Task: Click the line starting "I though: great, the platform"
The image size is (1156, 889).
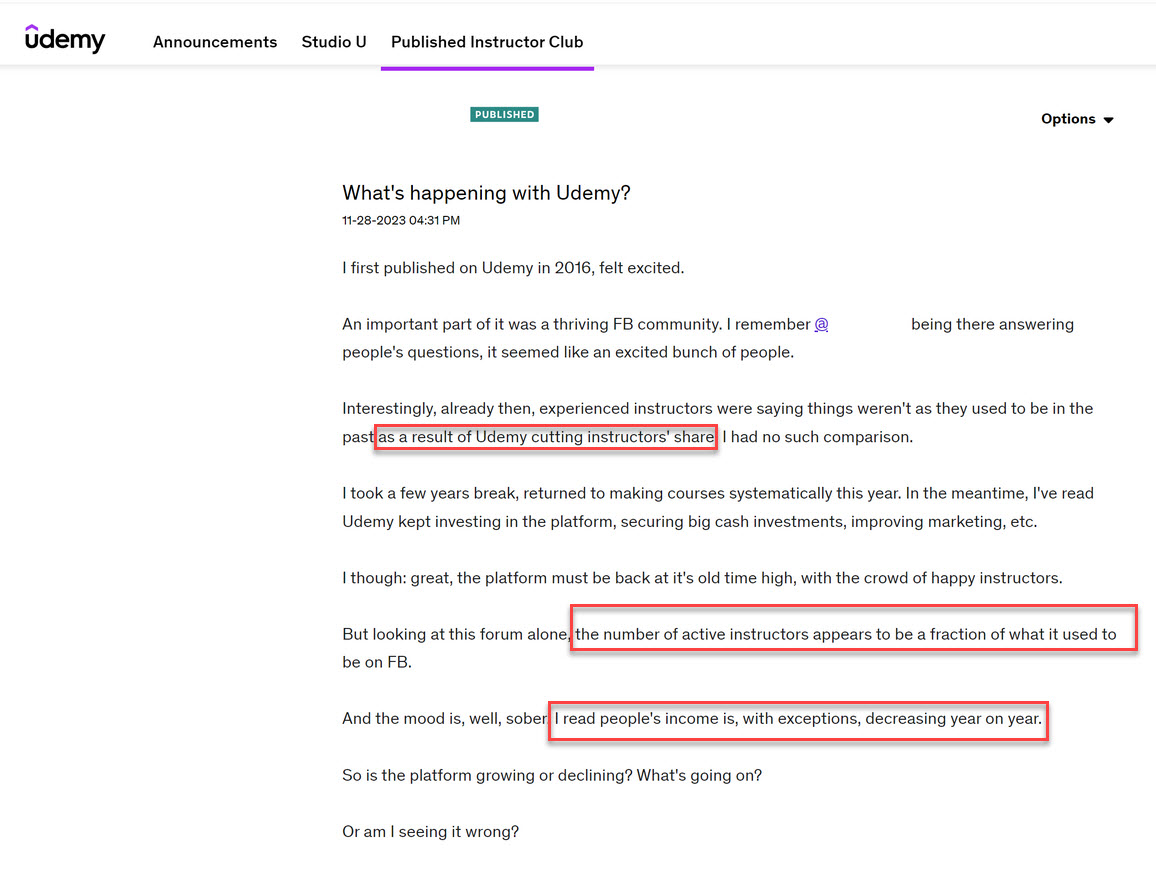Action: point(702,578)
